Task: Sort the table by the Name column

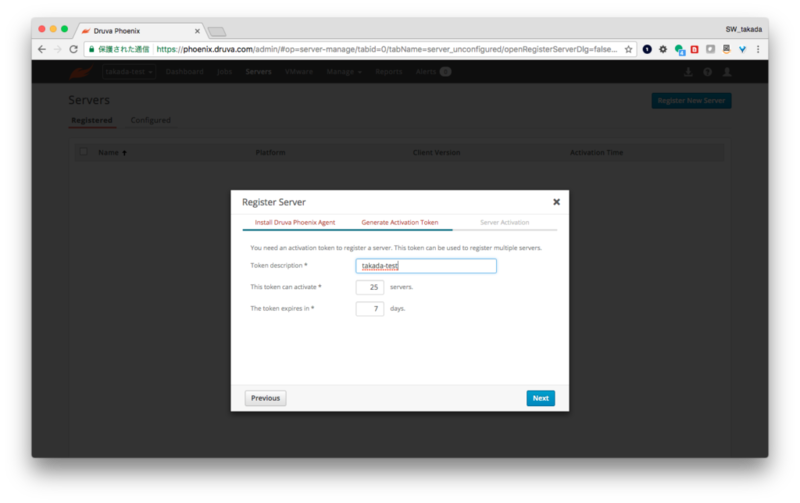Action: [112, 153]
